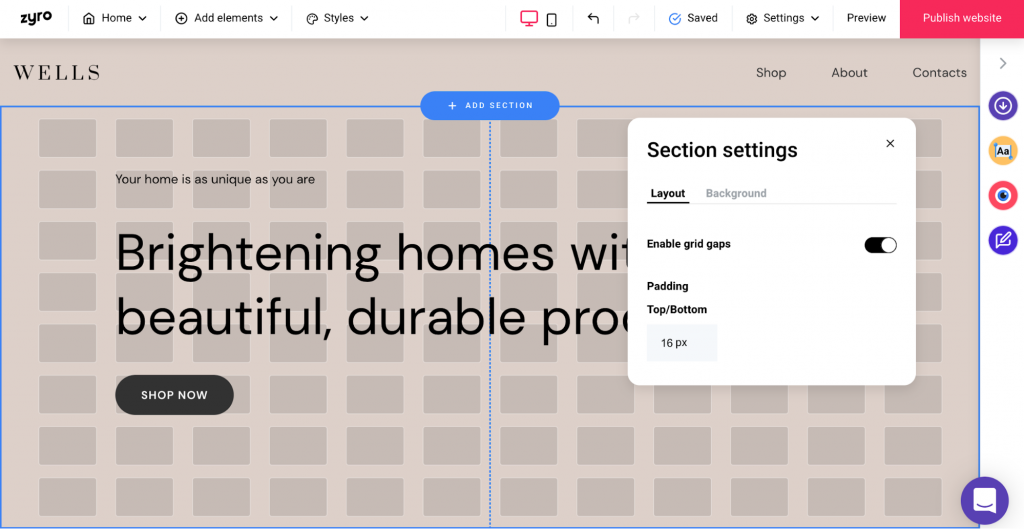Click the Saved status indicator
The image size is (1024, 529).
pyautogui.click(x=694, y=18)
